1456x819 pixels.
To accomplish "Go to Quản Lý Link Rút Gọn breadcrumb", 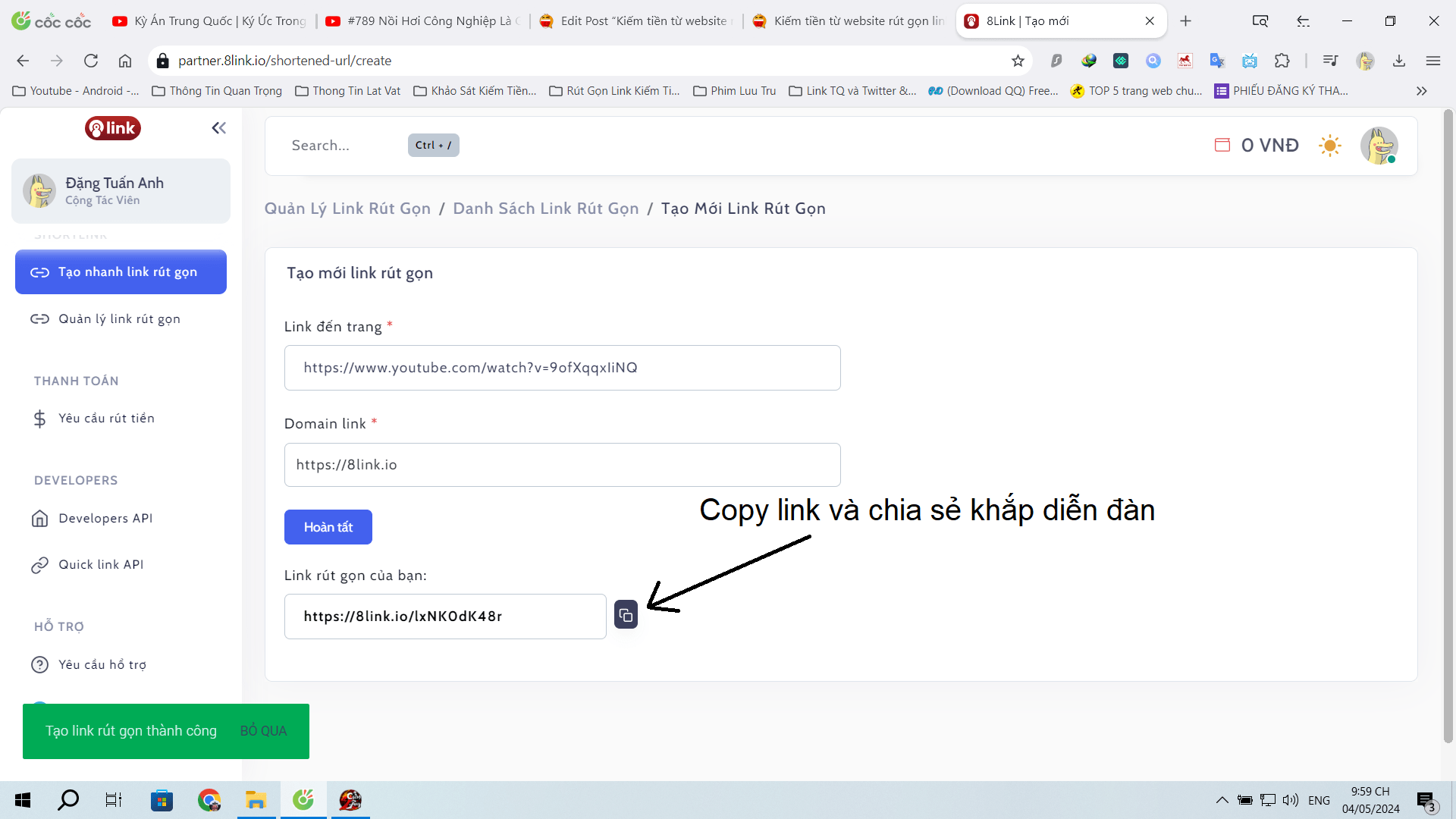I will coord(347,209).
